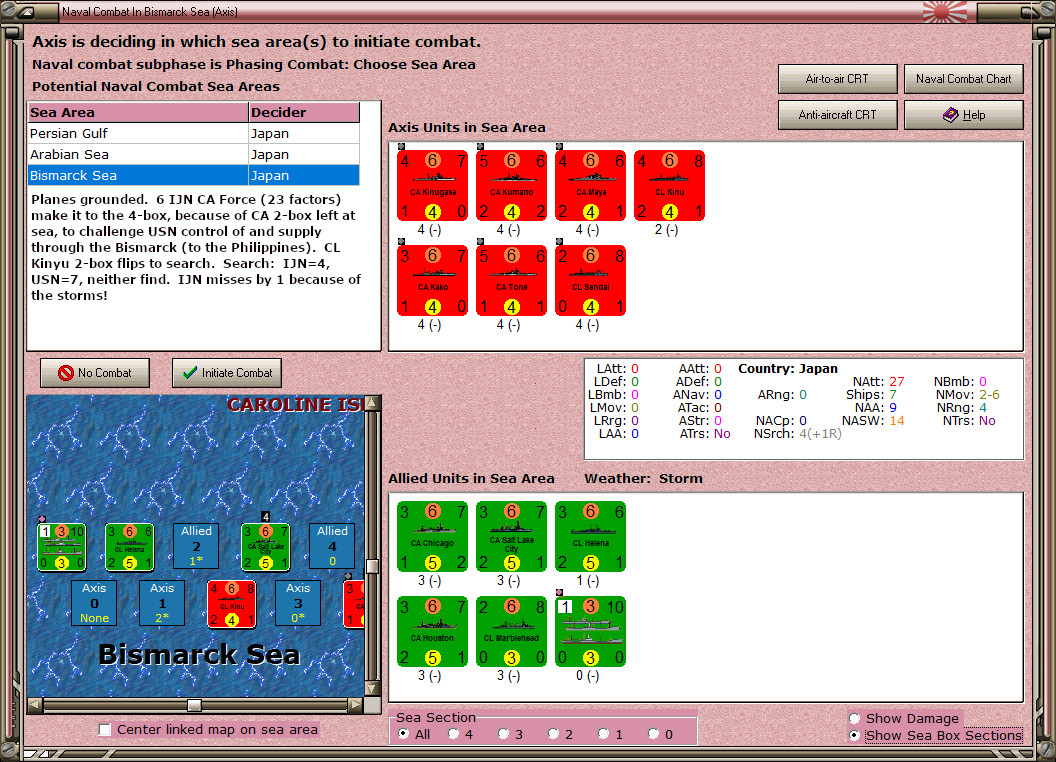Click the combat notes text area
Image resolution: width=1056 pixels, height=762 pixels.
click(x=203, y=269)
